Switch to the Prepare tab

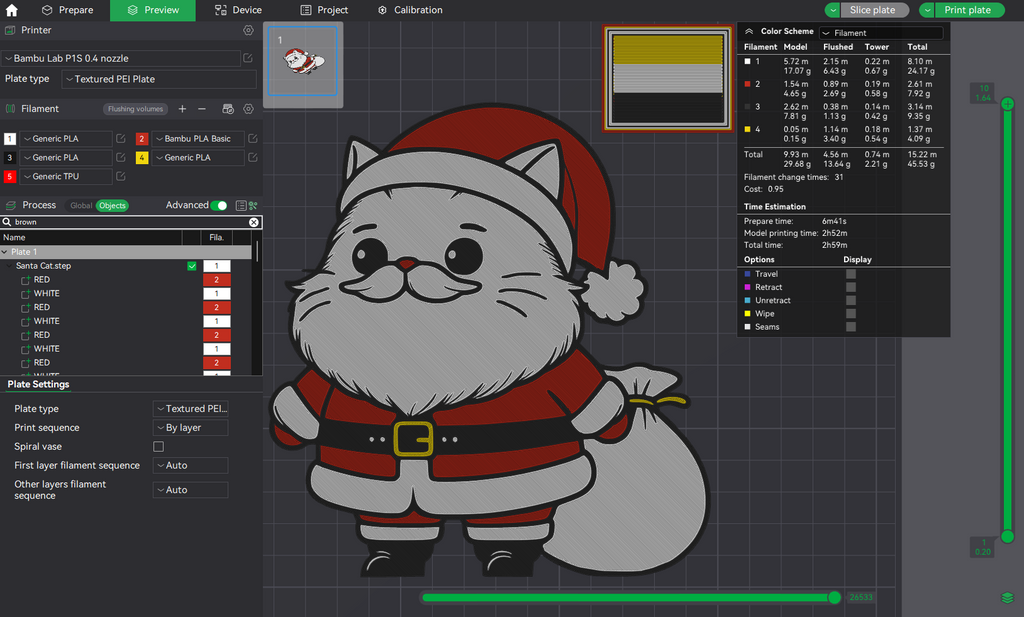tap(67, 10)
